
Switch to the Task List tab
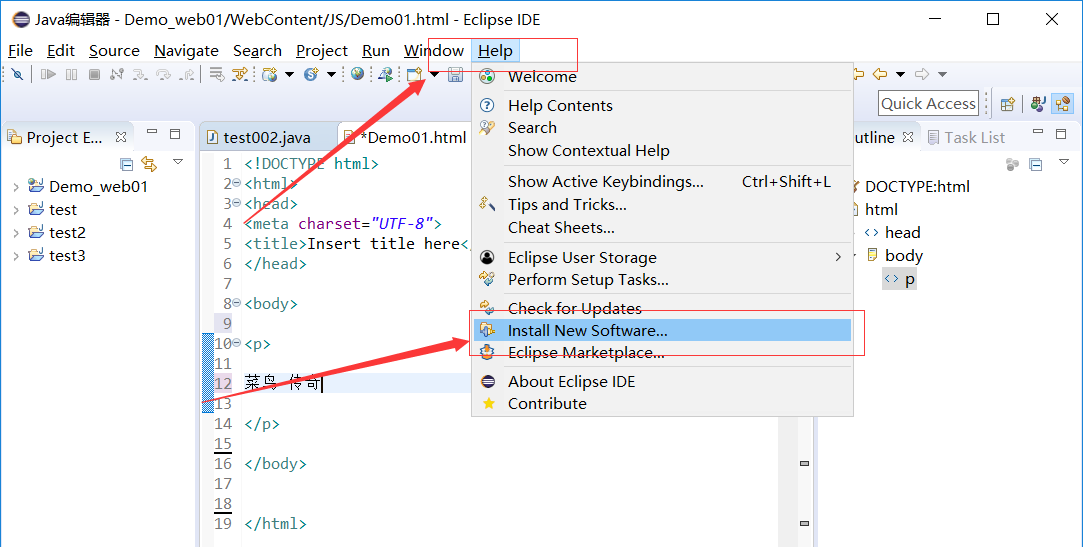pos(966,137)
